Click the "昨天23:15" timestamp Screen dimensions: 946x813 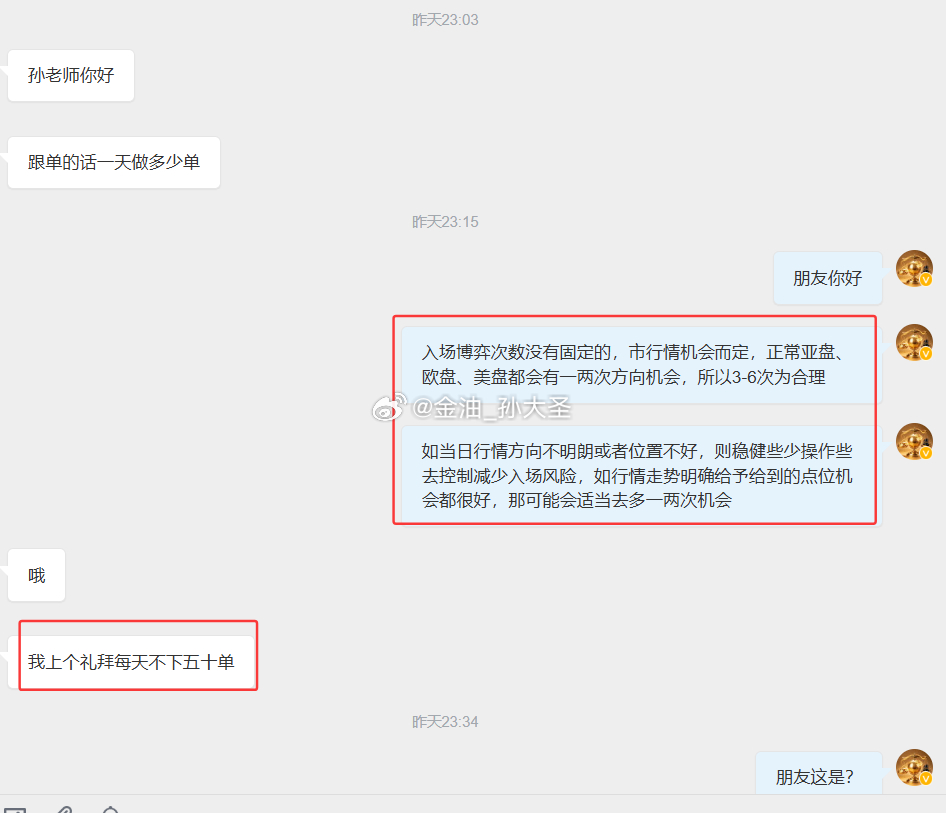[x=445, y=222]
